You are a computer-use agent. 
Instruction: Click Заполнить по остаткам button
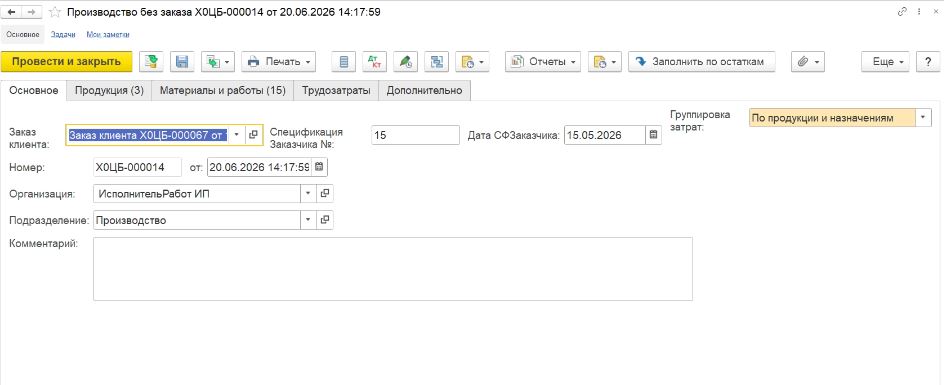[x=701, y=61]
